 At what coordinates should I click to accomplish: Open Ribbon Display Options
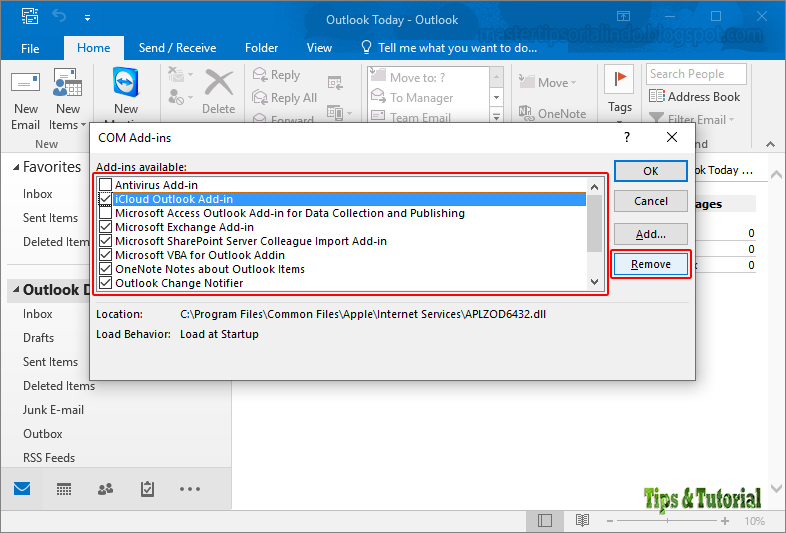point(623,16)
